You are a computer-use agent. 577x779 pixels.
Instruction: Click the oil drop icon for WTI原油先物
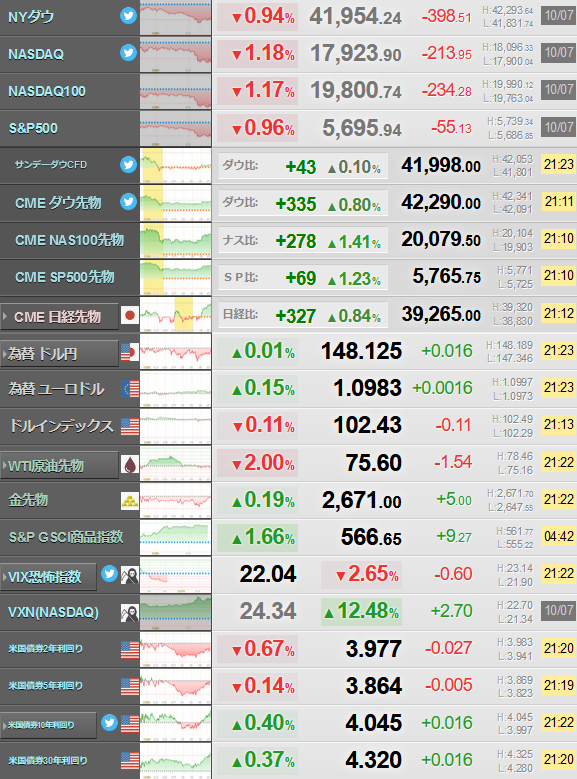tap(130, 465)
